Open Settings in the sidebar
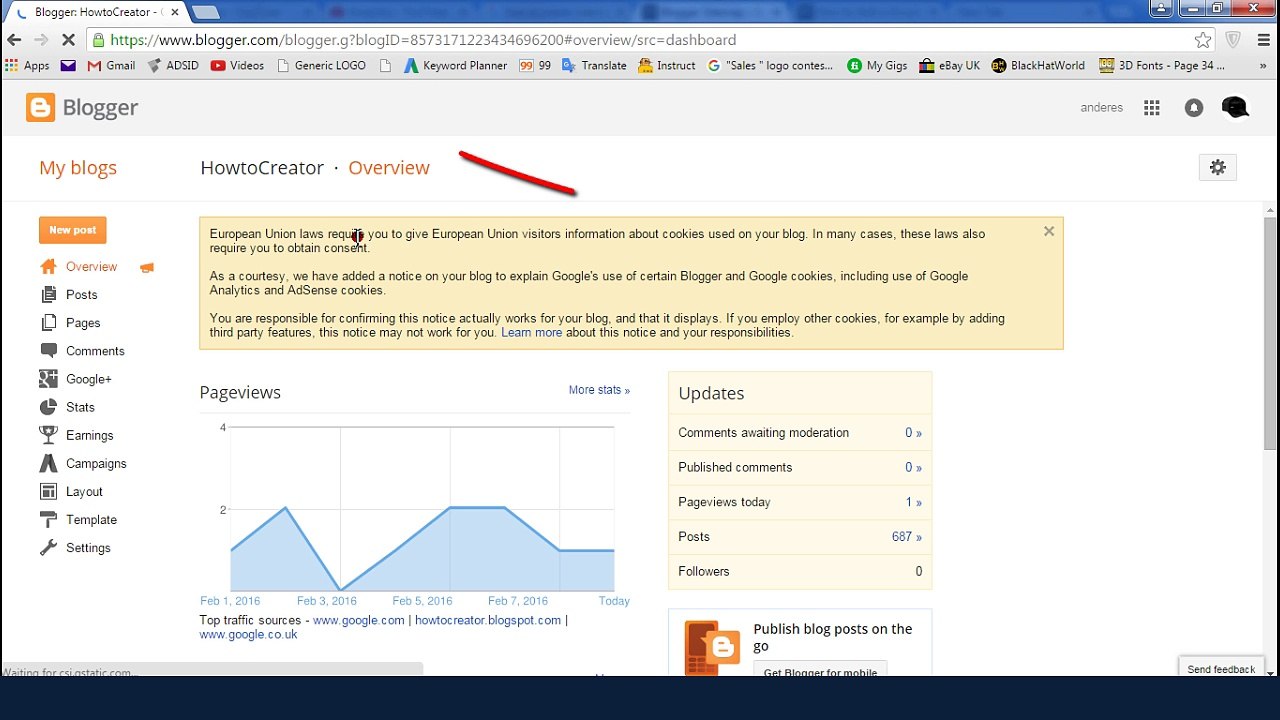1280x720 pixels. (x=88, y=548)
